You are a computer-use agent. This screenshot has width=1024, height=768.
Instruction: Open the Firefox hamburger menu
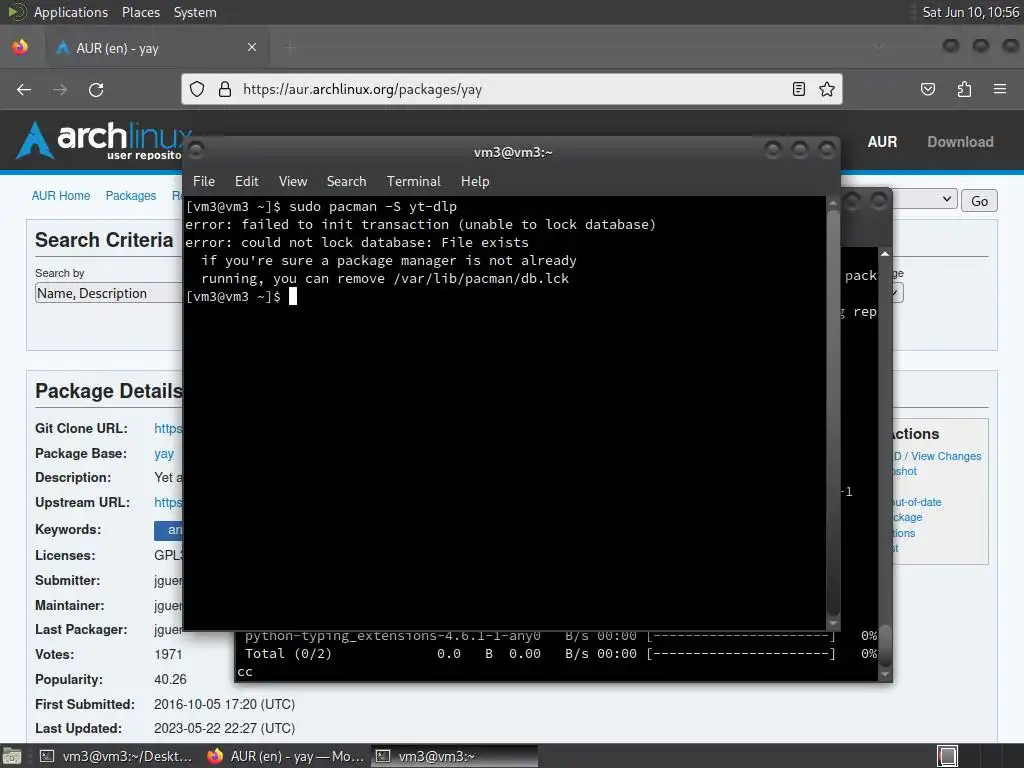[1000, 89]
